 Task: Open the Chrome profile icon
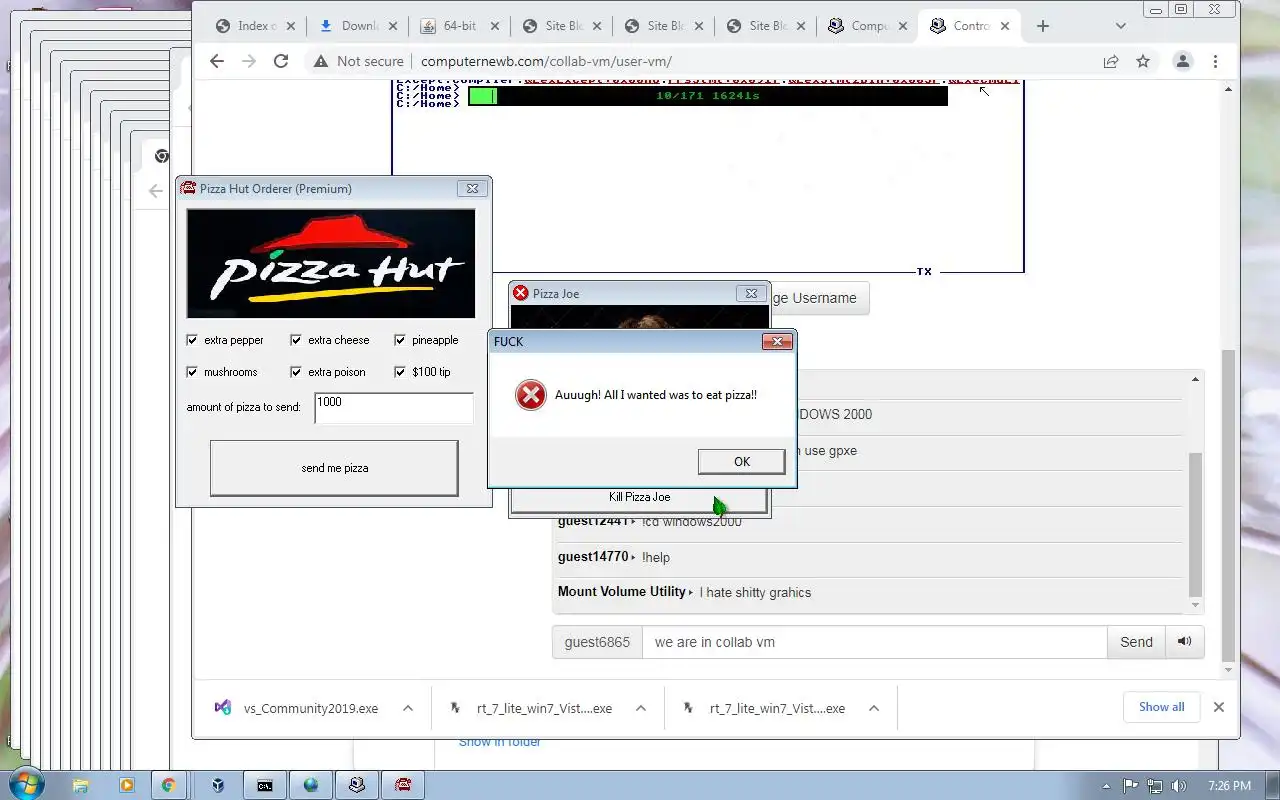pos(1182,61)
